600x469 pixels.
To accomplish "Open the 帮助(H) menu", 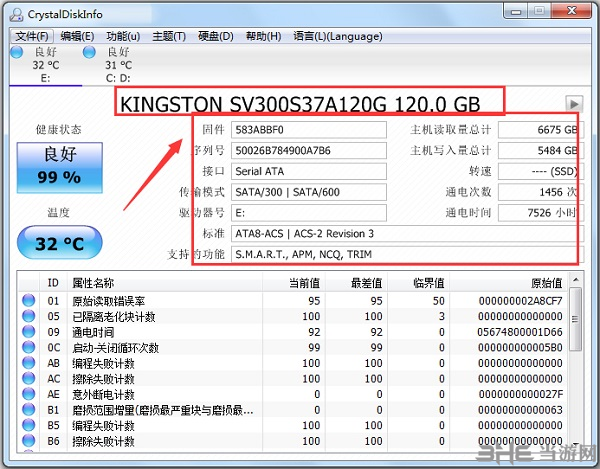I will tap(263, 36).
